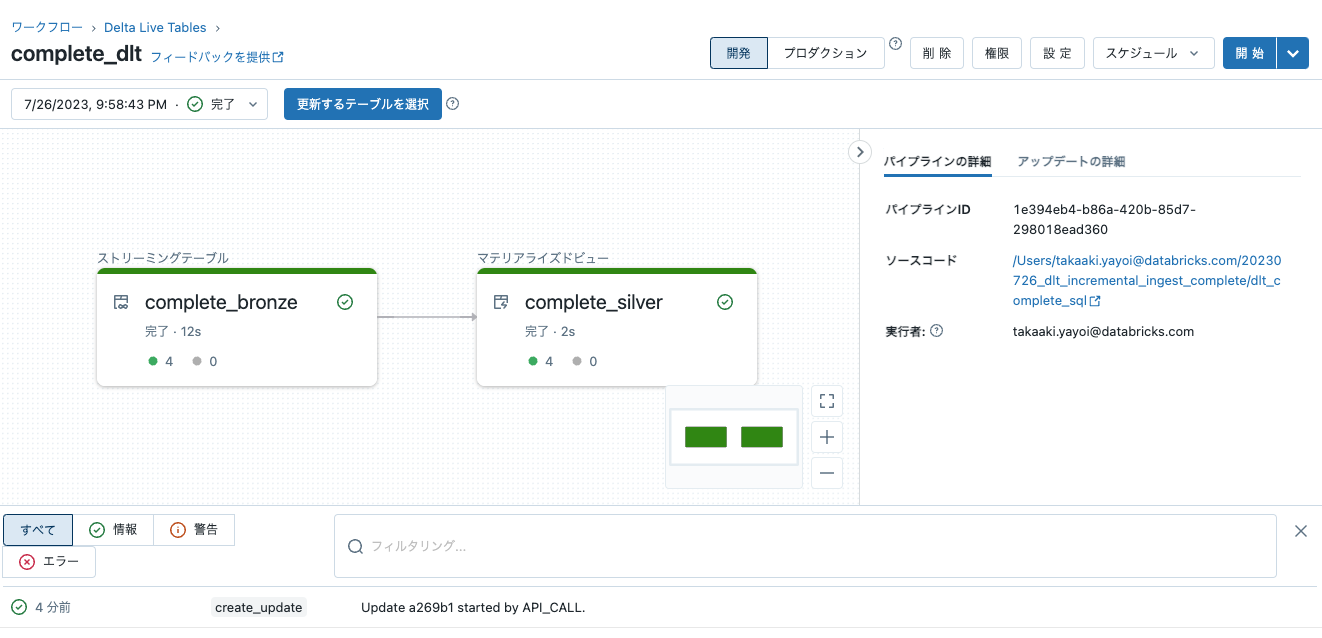Enable the エラー event filter

[x=48, y=561]
